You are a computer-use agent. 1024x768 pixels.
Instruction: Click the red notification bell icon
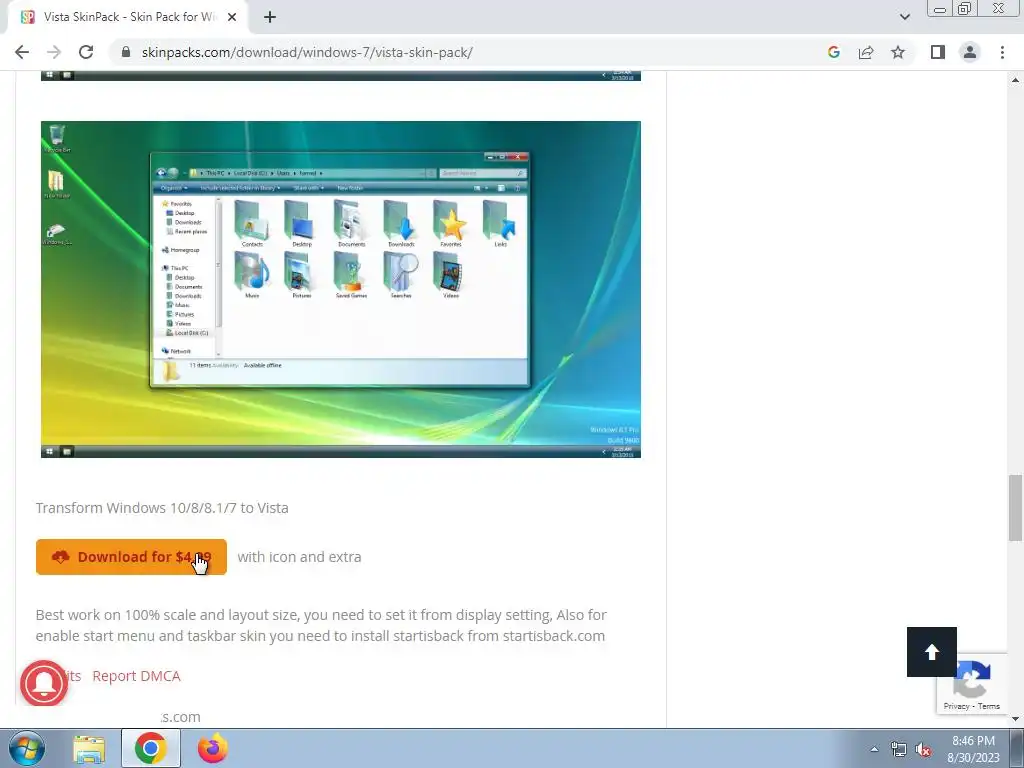(44, 683)
